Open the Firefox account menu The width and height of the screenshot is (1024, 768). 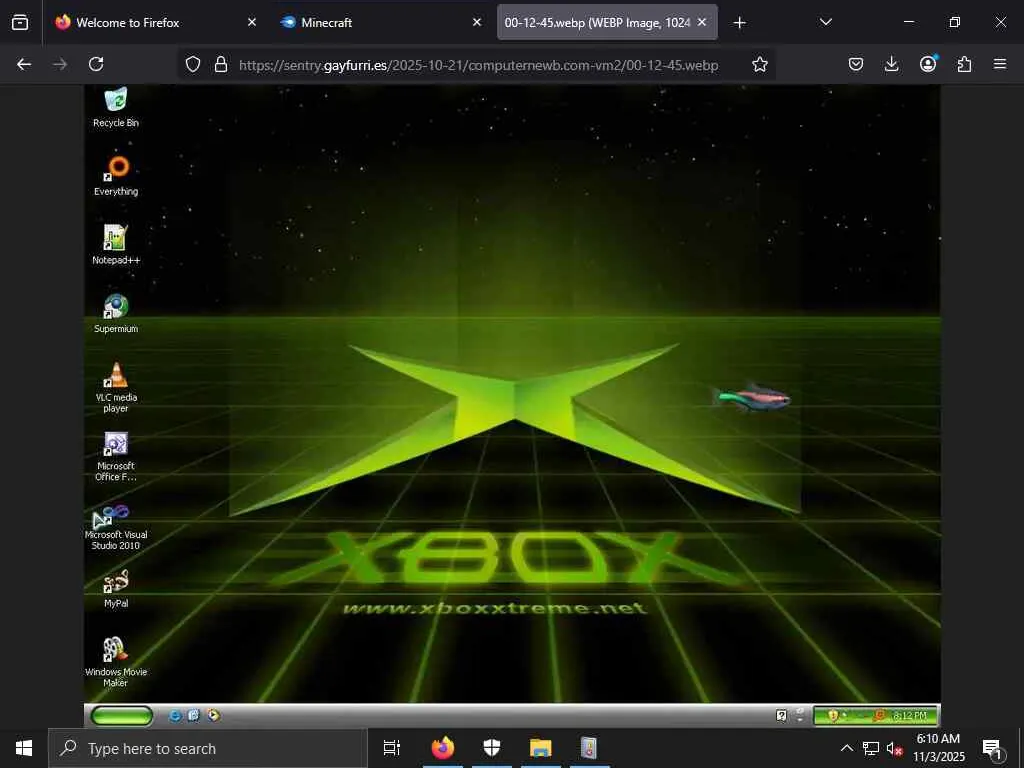(x=928, y=63)
